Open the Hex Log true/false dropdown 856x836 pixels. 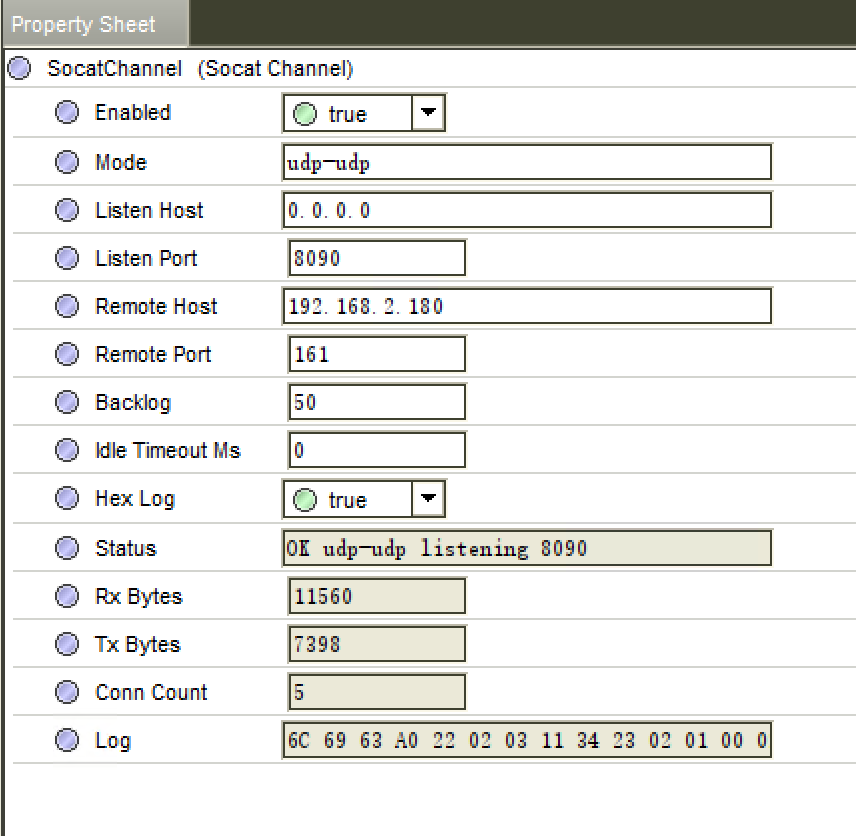pyautogui.click(x=428, y=499)
